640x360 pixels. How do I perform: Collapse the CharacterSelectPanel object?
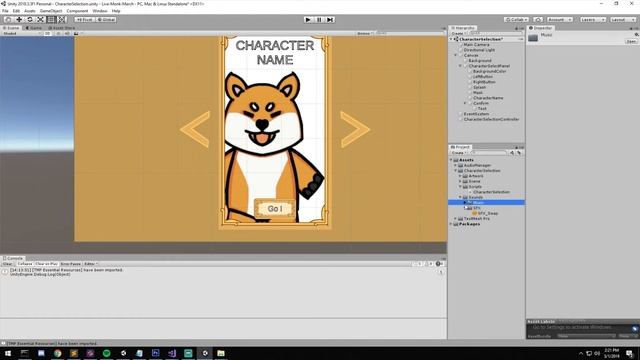pyautogui.click(x=460, y=66)
